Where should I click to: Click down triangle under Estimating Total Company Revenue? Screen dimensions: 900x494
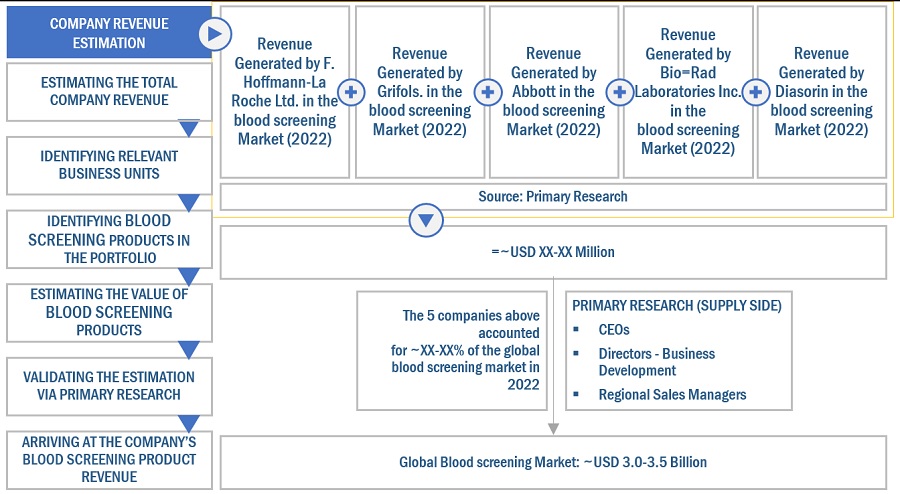[188, 128]
